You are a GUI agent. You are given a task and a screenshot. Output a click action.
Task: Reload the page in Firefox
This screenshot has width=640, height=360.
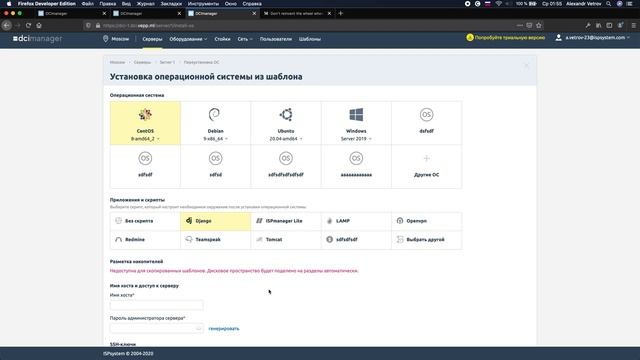(x=28, y=25)
